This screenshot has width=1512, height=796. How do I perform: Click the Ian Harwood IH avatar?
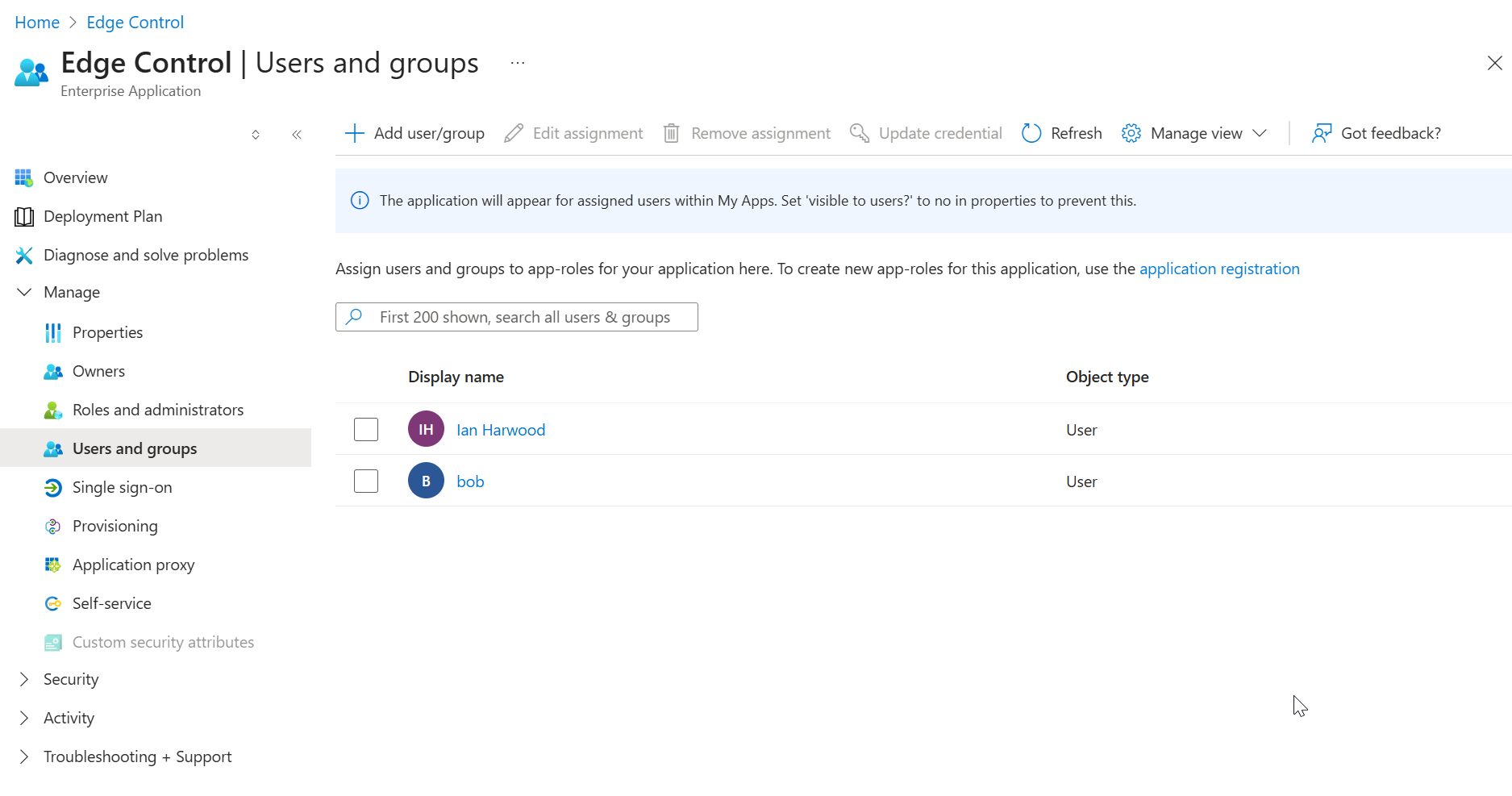coord(426,429)
